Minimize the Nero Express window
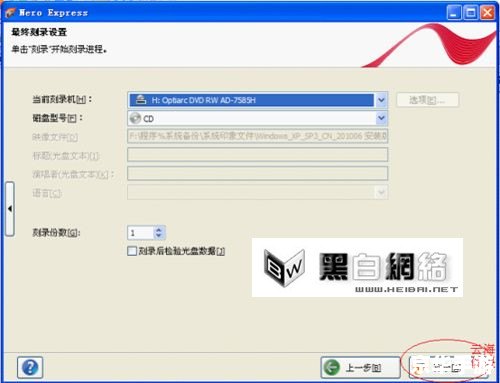The image size is (500, 383). click(454, 13)
